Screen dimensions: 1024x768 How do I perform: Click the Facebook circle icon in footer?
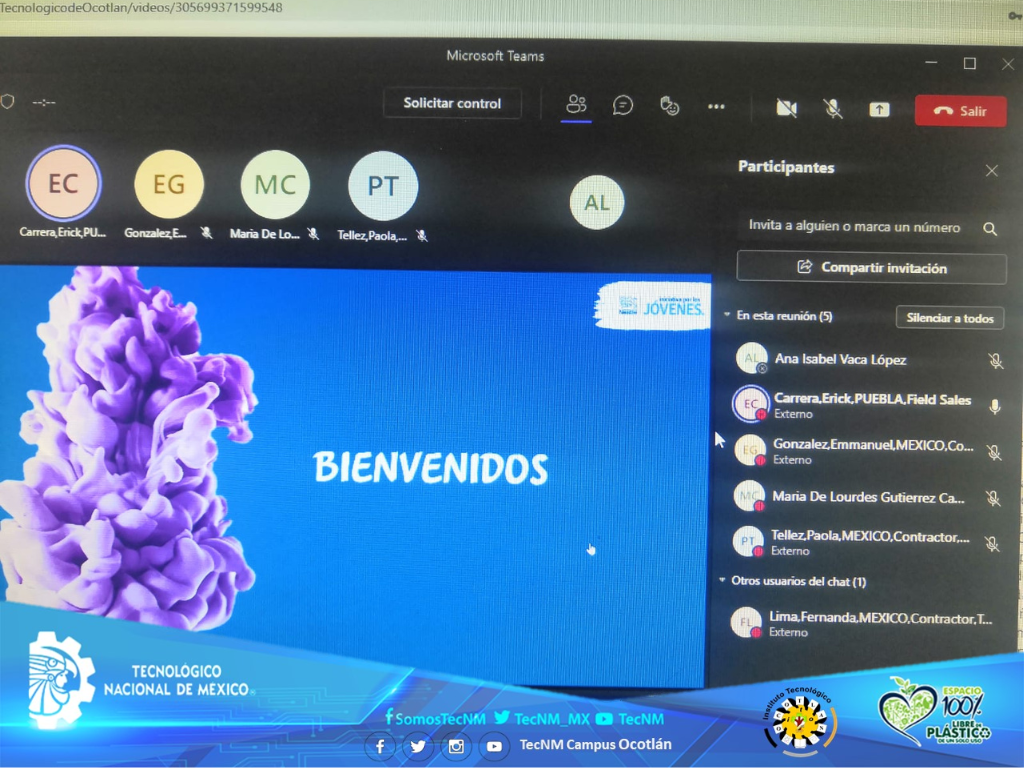(x=380, y=746)
